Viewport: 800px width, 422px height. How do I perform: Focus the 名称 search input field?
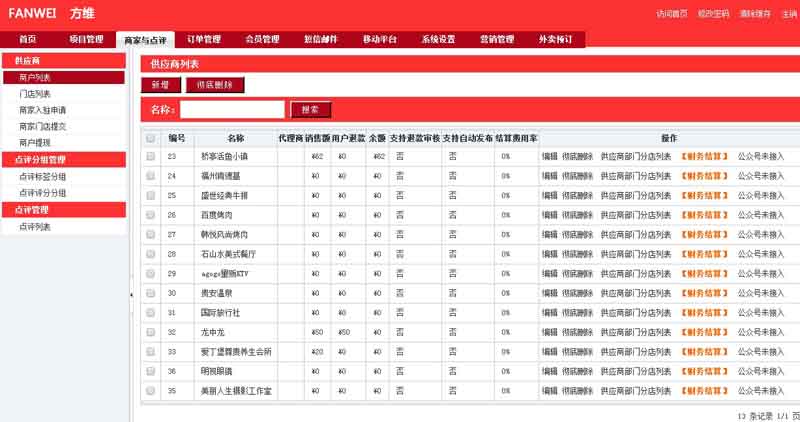(232, 109)
